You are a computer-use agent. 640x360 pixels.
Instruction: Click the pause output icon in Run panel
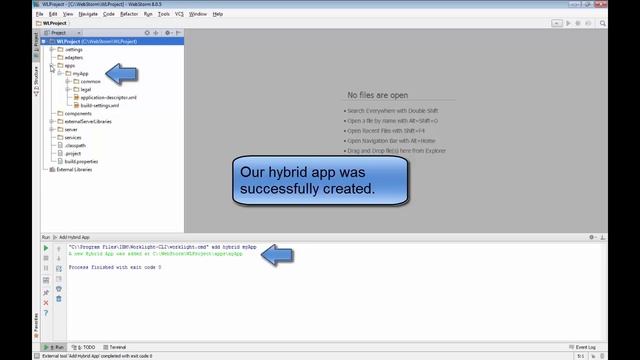click(46, 268)
